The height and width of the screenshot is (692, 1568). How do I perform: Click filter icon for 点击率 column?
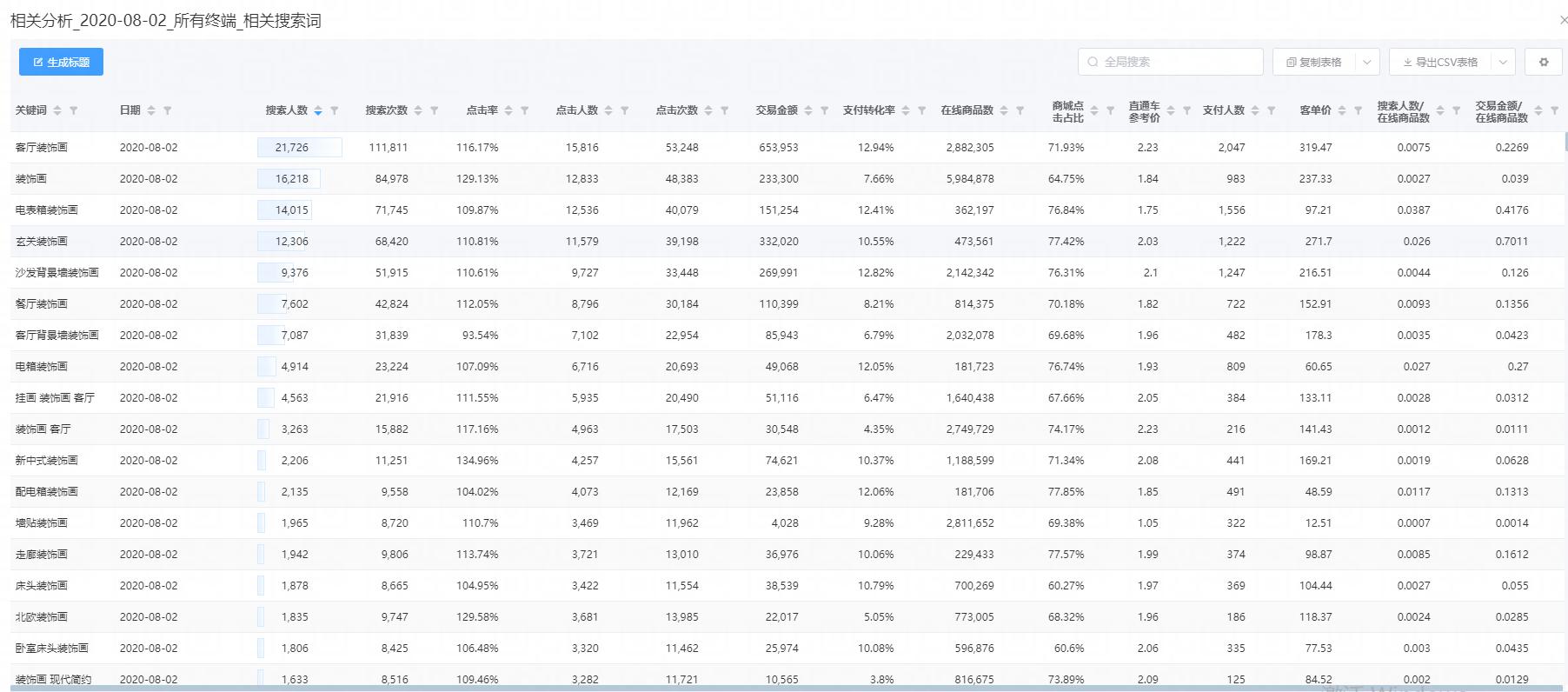coord(525,110)
